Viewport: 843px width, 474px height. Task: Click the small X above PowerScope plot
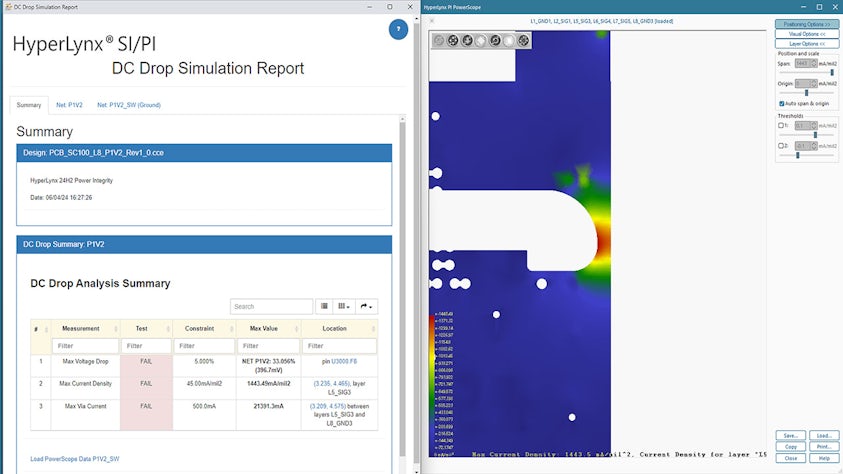coord(432,21)
